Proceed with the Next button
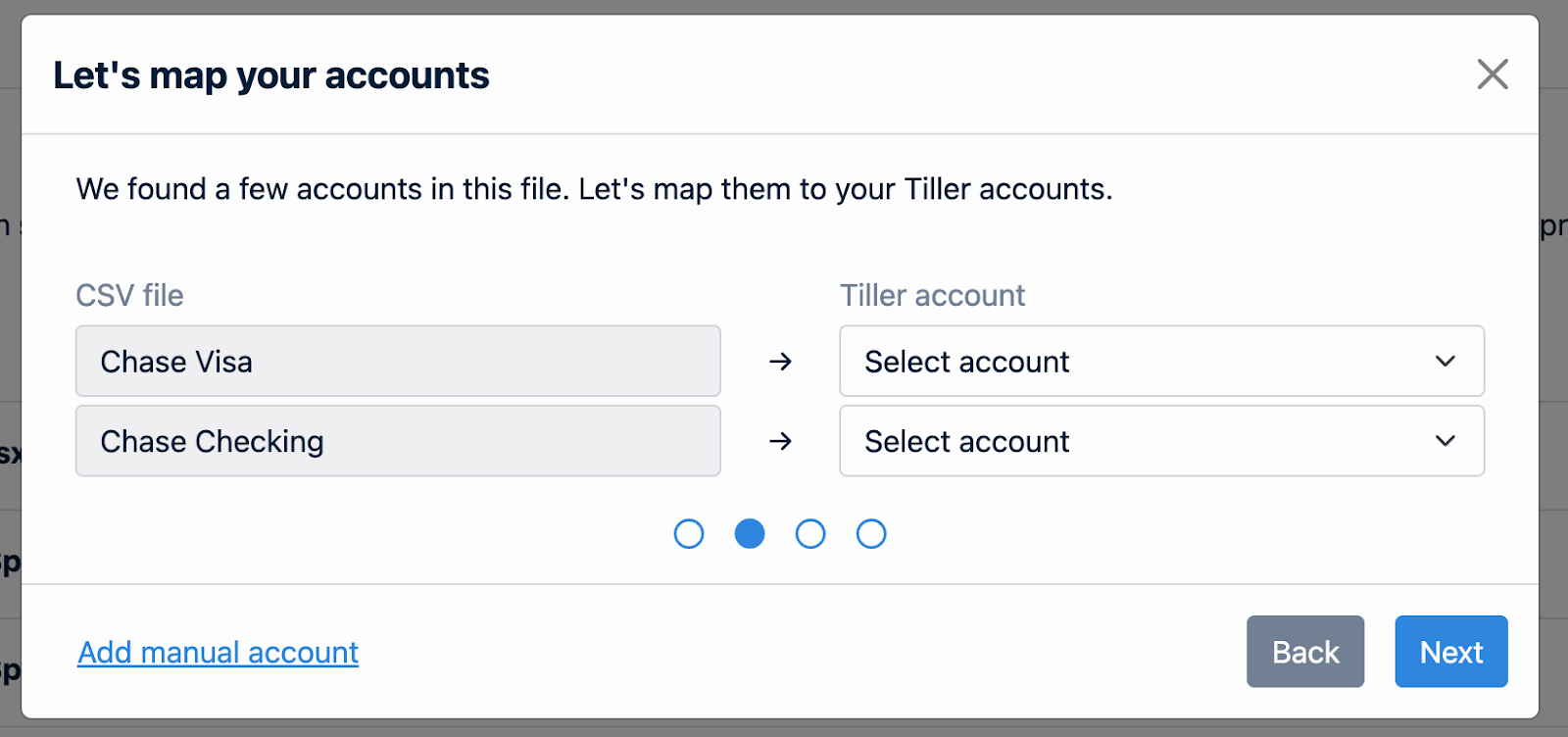Image resolution: width=1568 pixels, height=737 pixels. click(1450, 652)
